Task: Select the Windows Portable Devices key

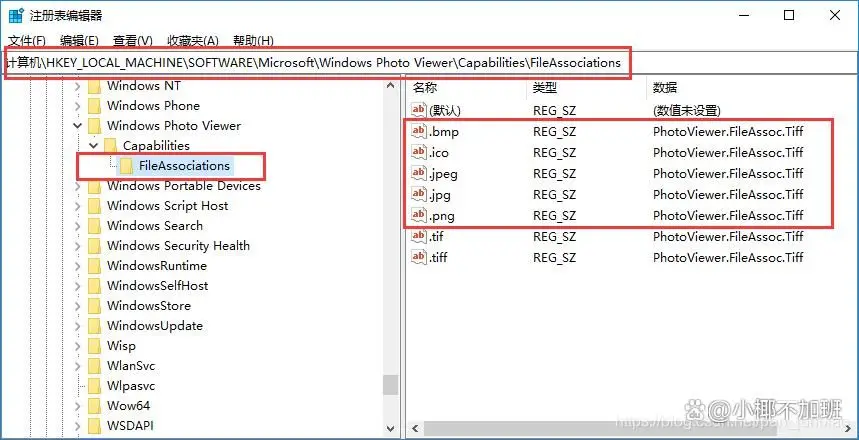Action: (184, 186)
